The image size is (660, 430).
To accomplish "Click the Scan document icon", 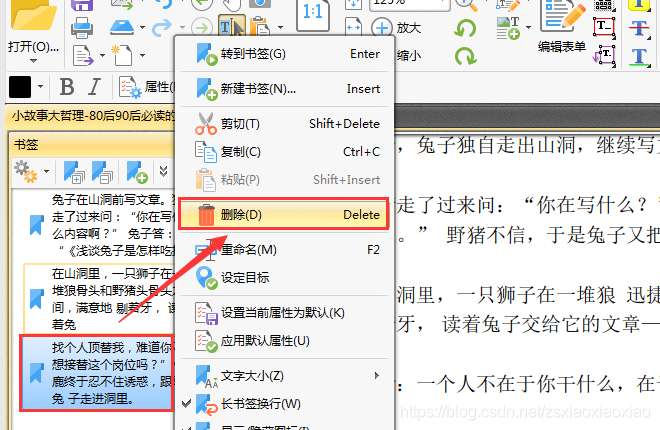I will (122, 28).
